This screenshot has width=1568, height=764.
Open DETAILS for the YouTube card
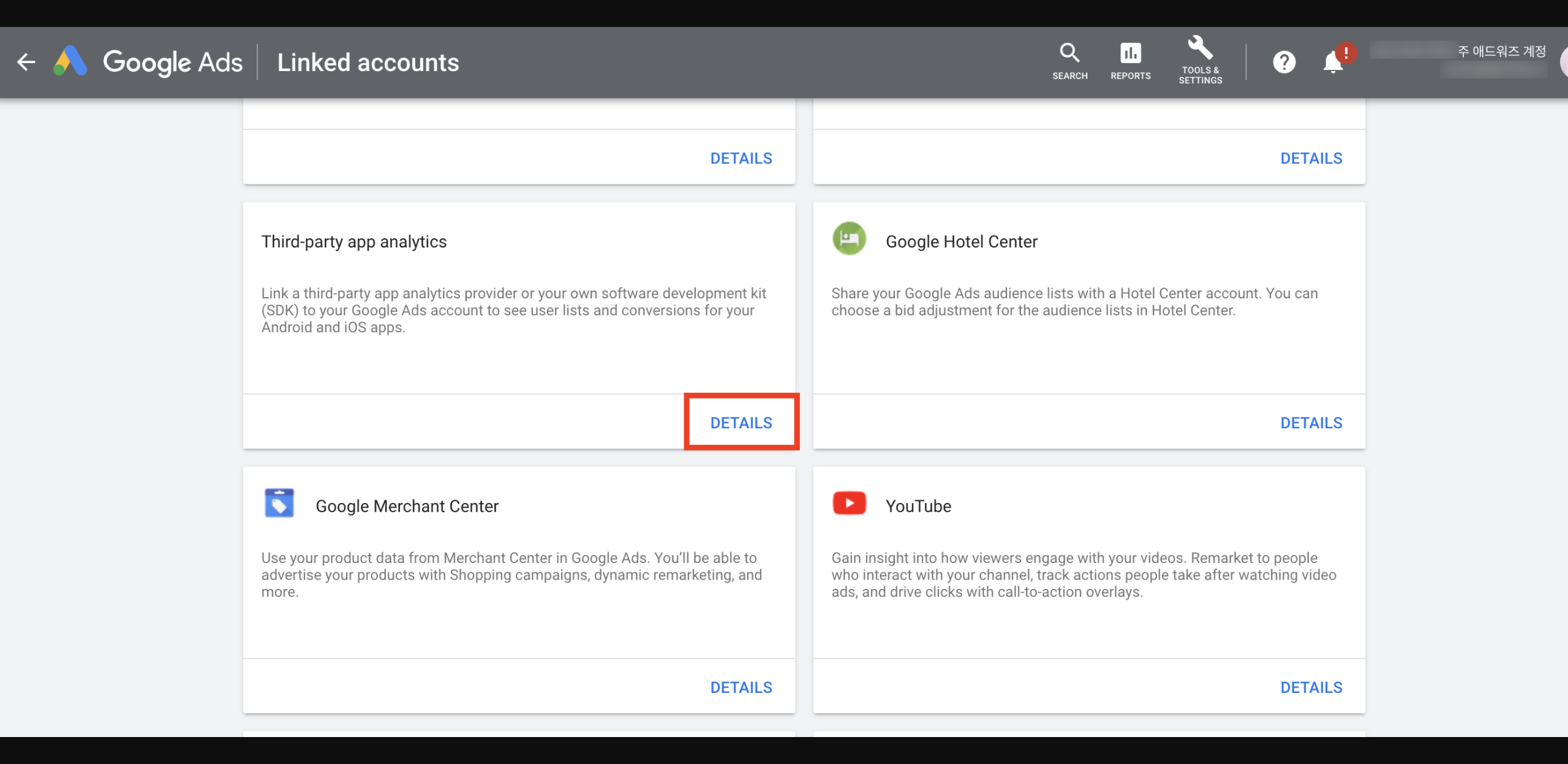[1311, 687]
